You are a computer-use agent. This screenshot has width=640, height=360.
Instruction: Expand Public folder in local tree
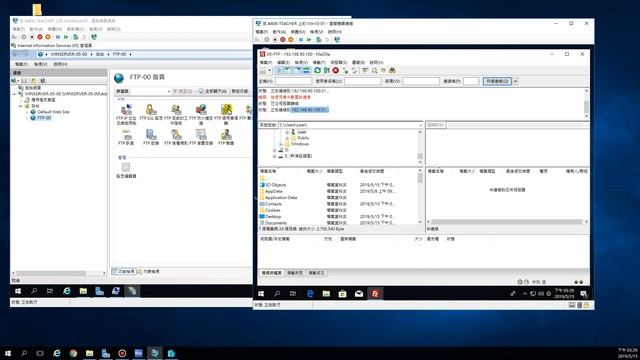(x=287, y=138)
